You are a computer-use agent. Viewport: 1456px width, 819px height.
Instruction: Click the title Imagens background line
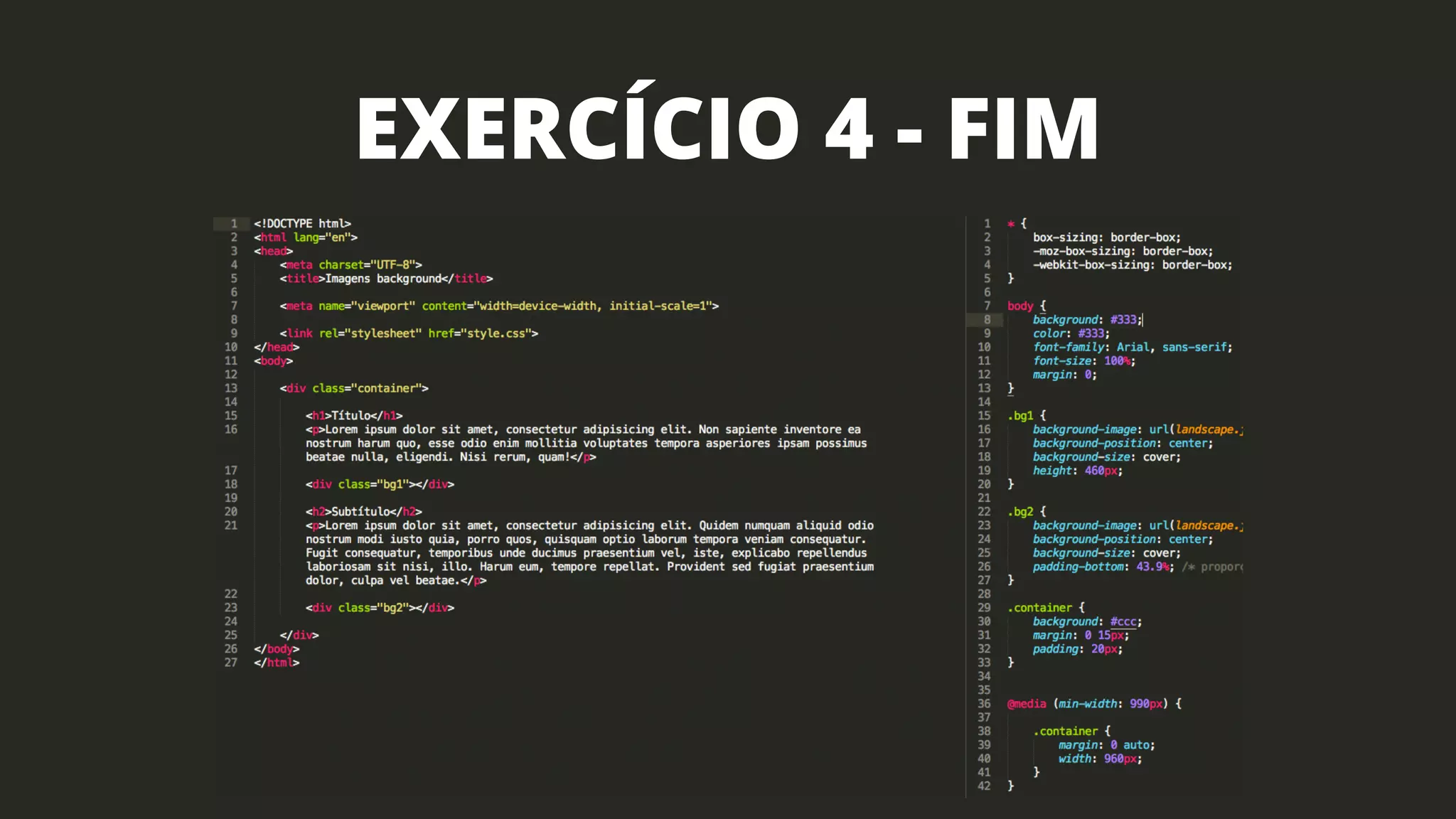click(x=386, y=279)
